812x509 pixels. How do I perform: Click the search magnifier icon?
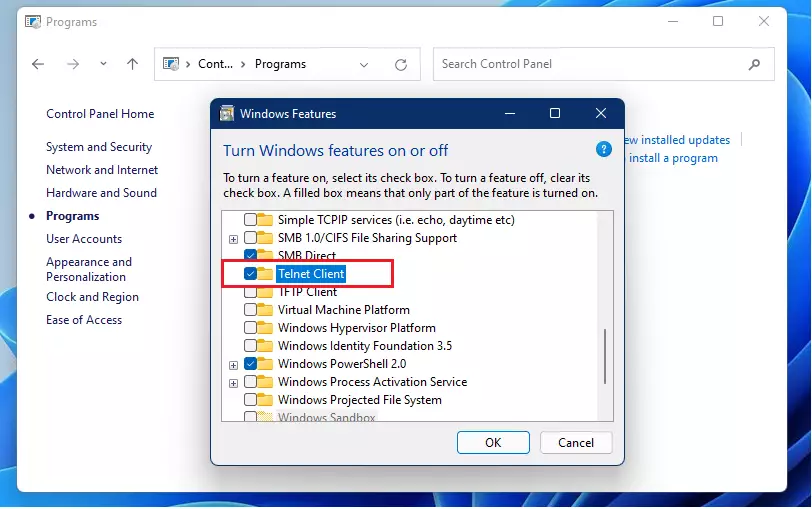pyautogui.click(x=755, y=64)
